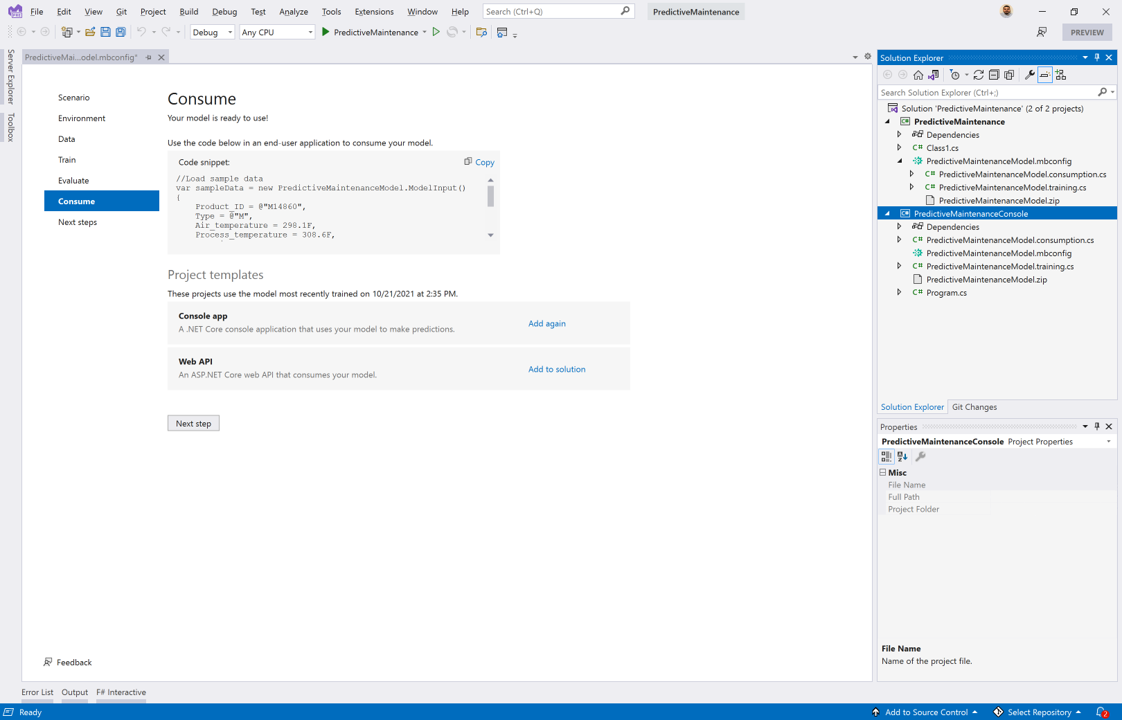Start debugging PredictiveMaintenance with green play icon
Viewport: 1122px width, 720px height.
[x=326, y=32]
